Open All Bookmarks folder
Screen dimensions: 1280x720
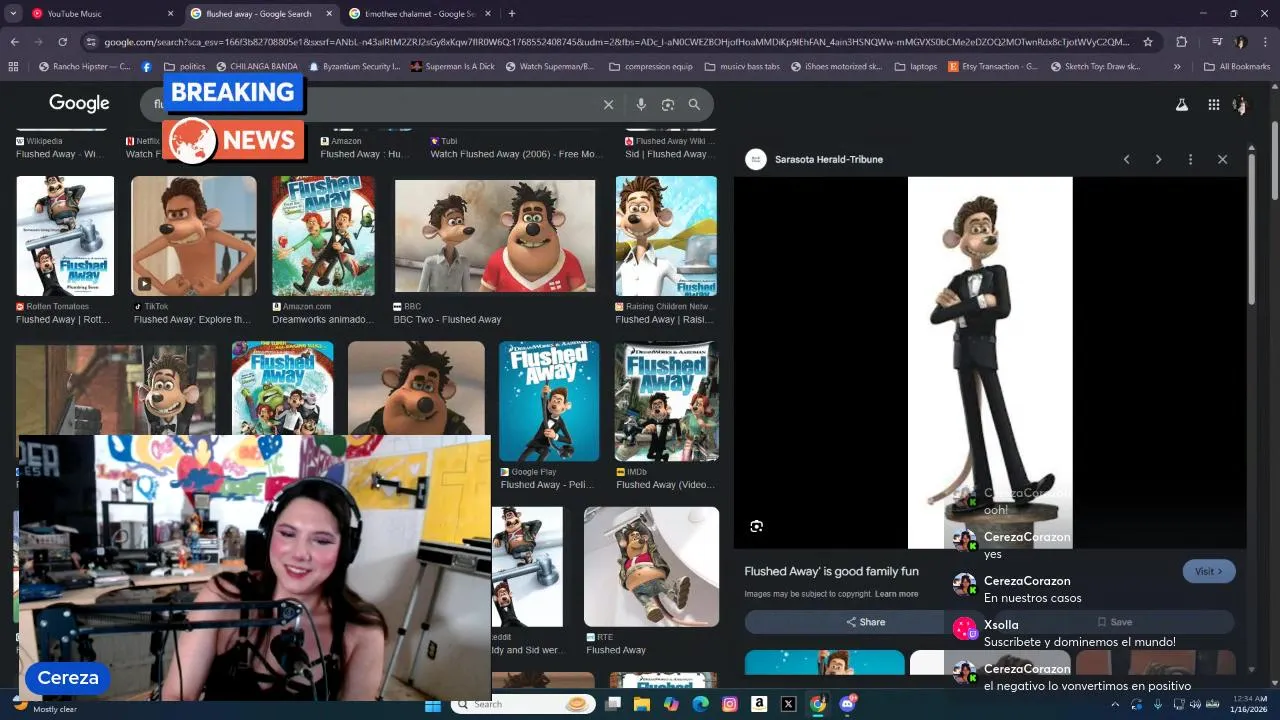pos(1237,67)
